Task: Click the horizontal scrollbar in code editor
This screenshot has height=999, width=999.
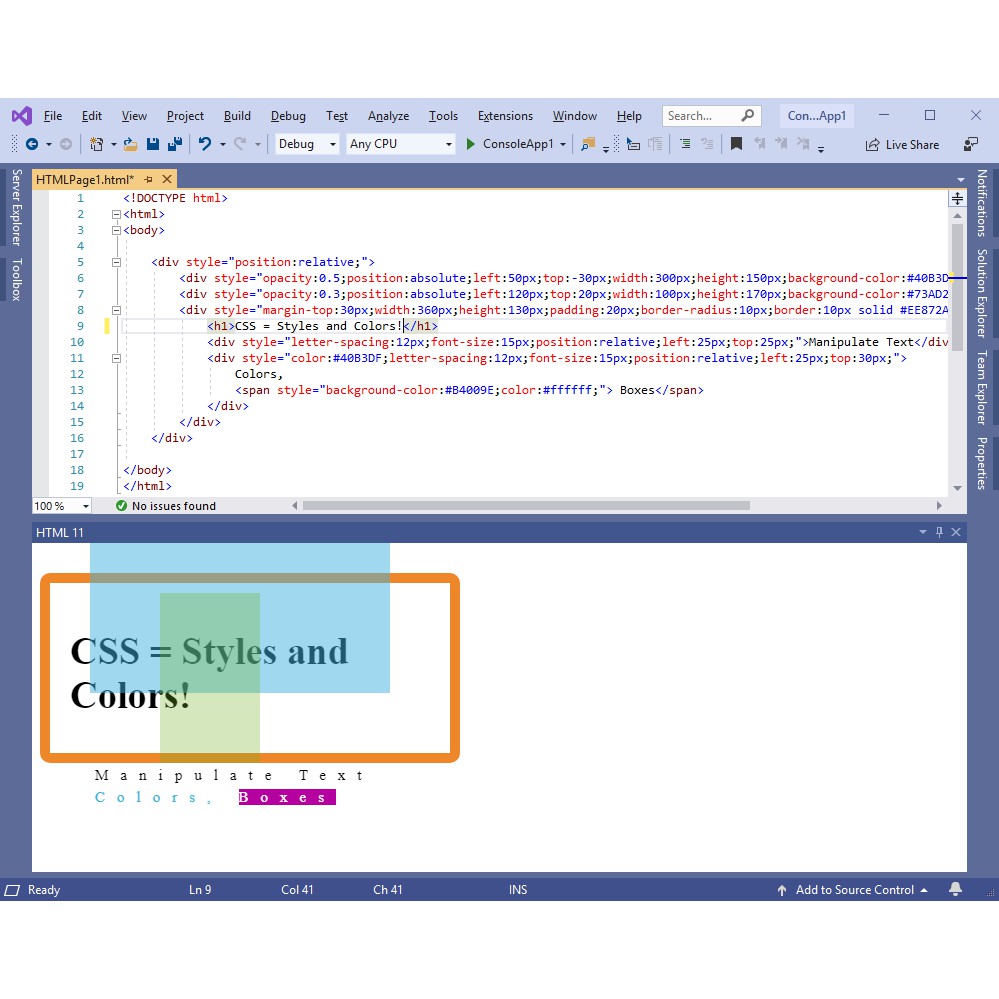Action: [x=525, y=506]
